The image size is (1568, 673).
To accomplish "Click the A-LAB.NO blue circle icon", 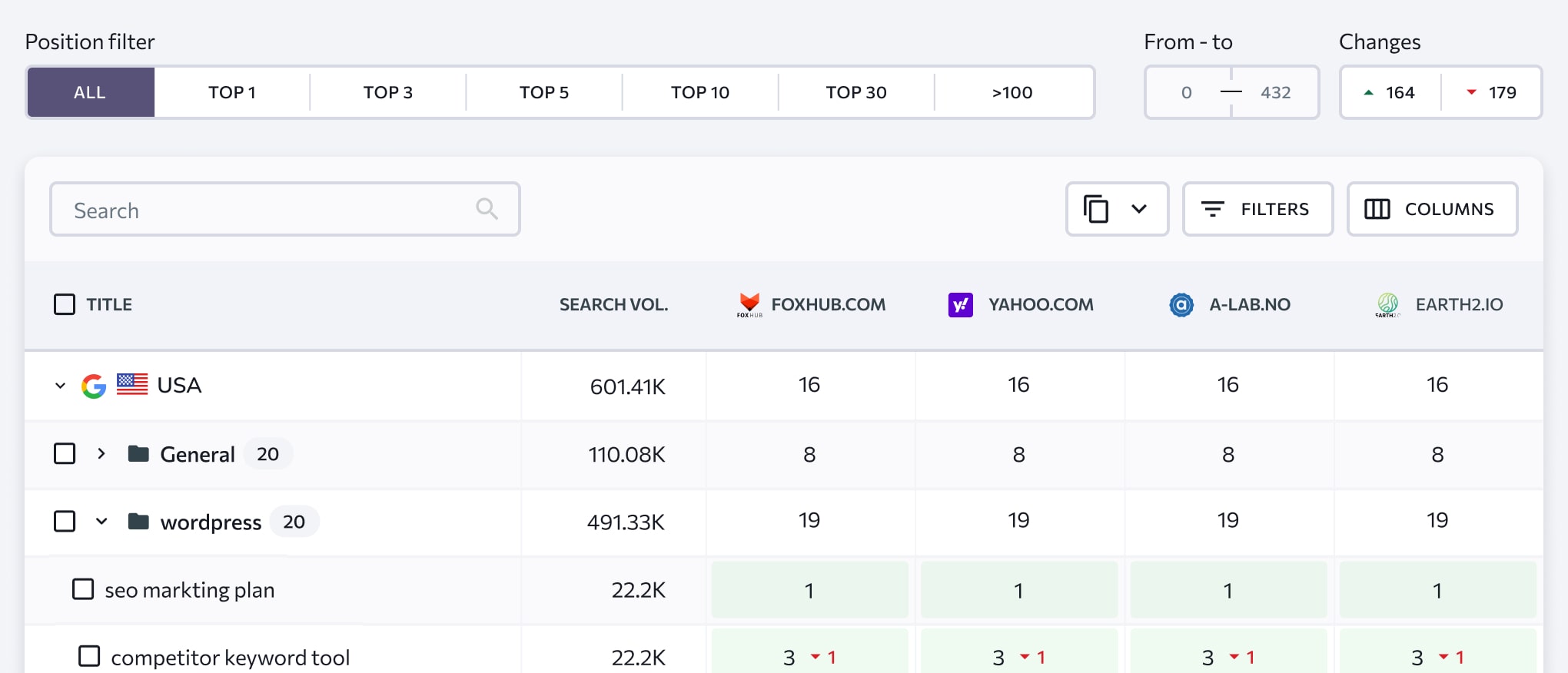I will coord(1181,305).
